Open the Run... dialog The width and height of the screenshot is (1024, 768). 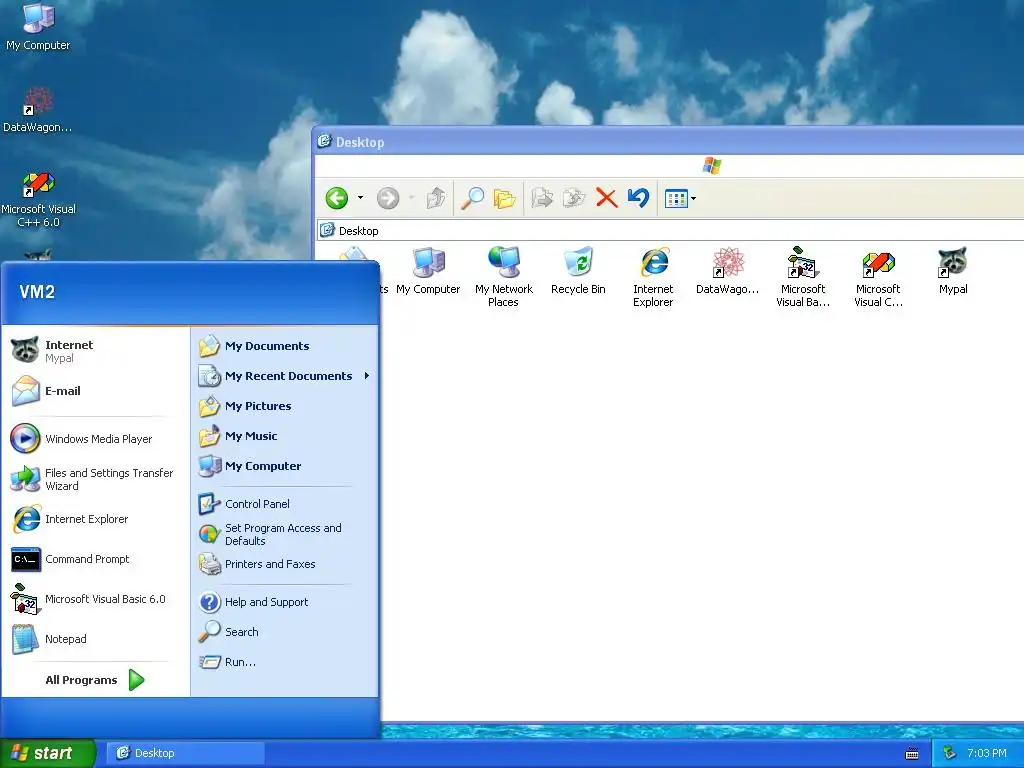pyautogui.click(x=285, y=662)
